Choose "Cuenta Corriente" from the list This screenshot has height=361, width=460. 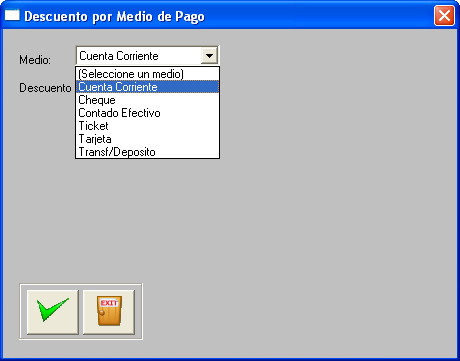[147, 87]
